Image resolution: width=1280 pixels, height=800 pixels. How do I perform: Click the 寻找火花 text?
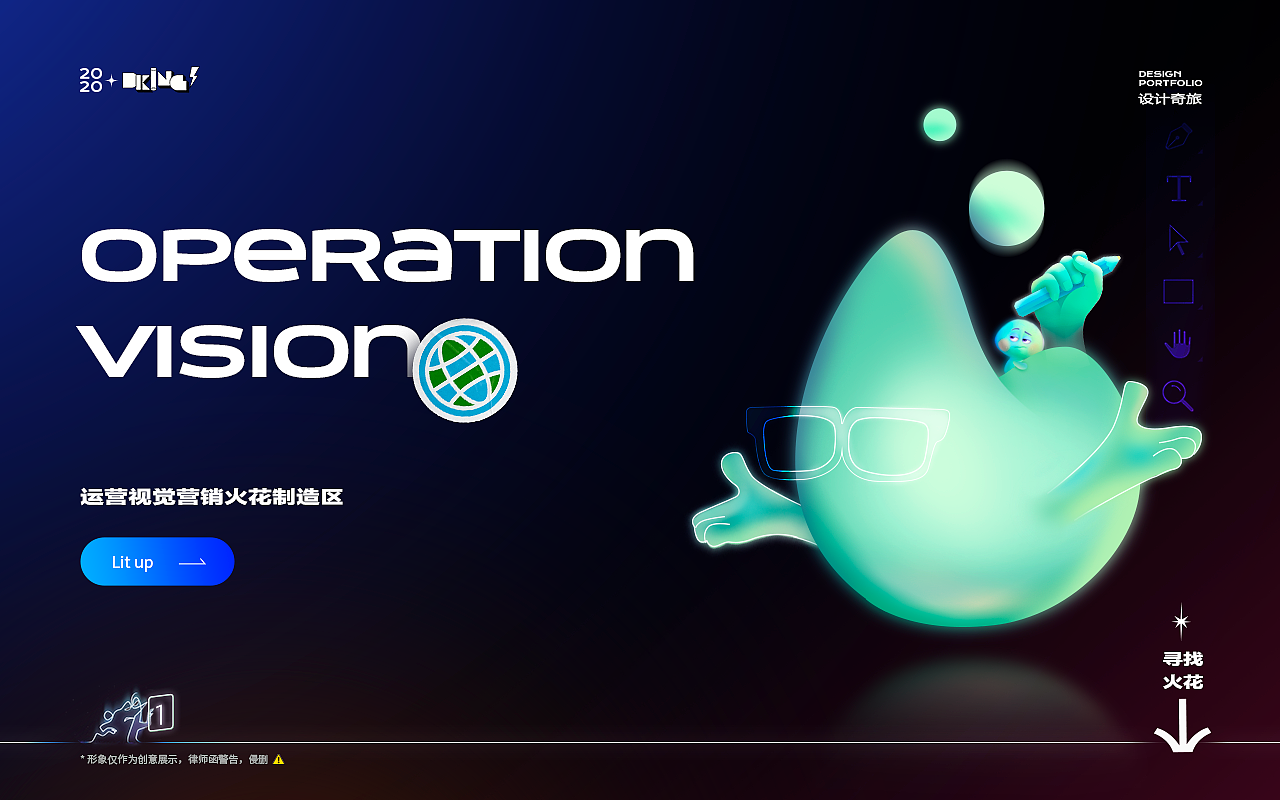[x=1182, y=670]
